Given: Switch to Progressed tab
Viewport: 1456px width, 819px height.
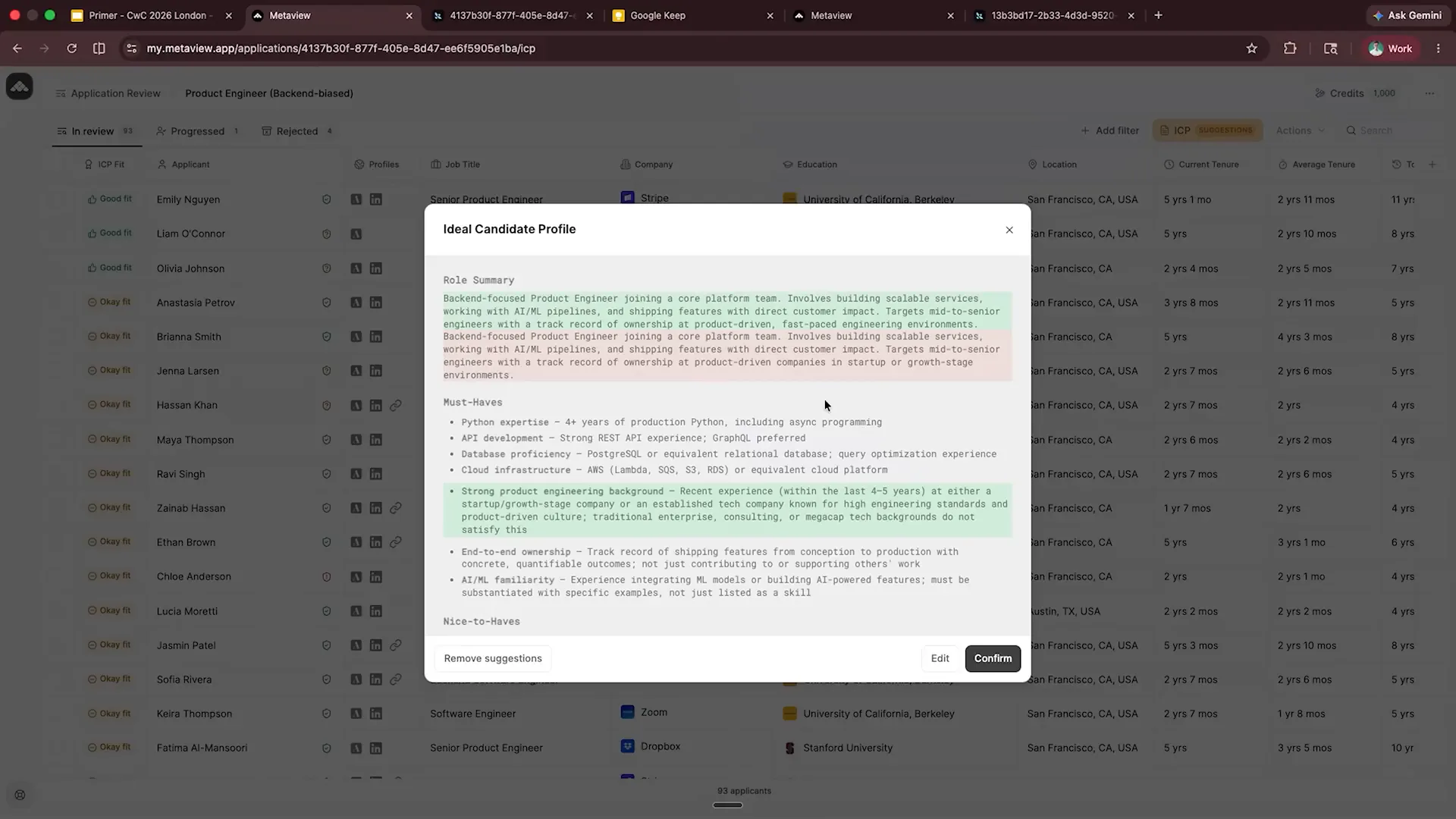Looking at the screenshot, I should (x=197, y=131).
